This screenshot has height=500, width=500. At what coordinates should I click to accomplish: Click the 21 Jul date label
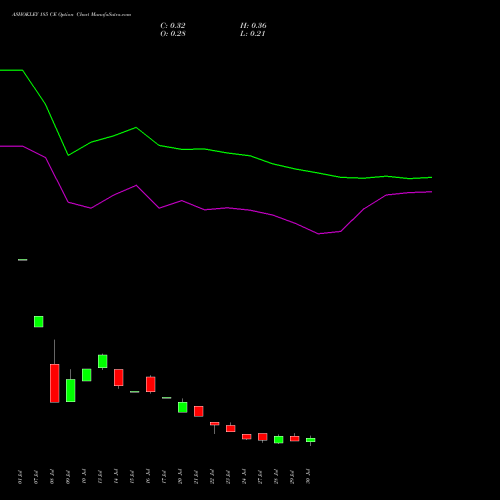[x=196, y=477]
